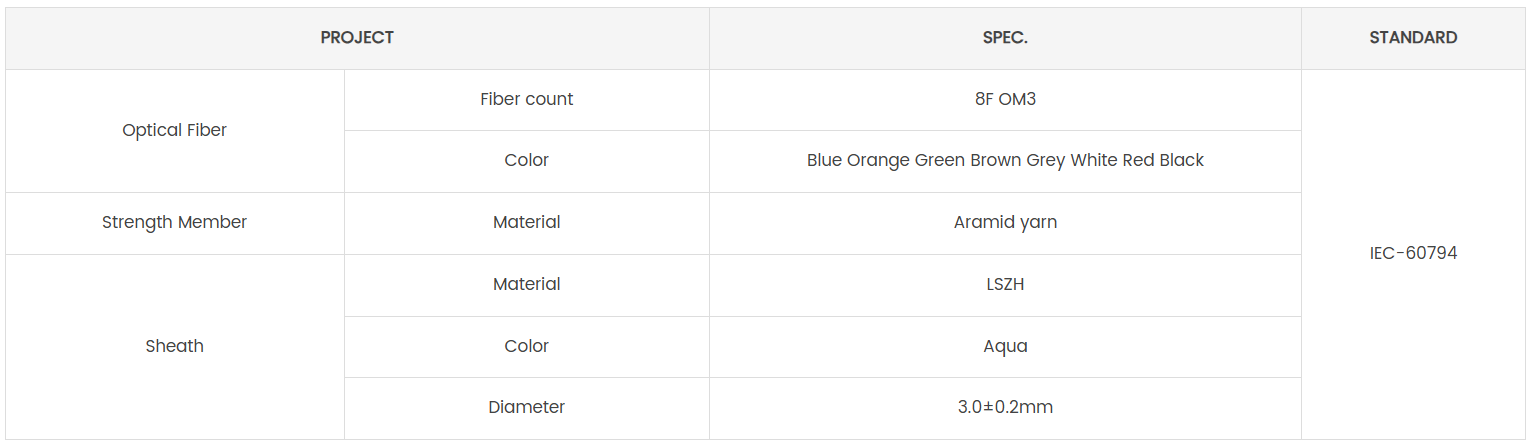This screenshot has width=1531, height=443.
Task: Click the fiber color list cell
Action: click(1005, 160)
